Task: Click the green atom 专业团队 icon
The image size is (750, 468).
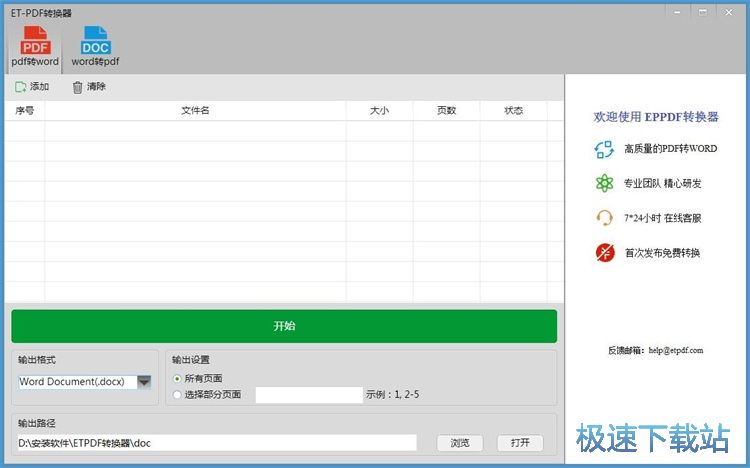Action: pyautogui.click(x=604, y=183)
